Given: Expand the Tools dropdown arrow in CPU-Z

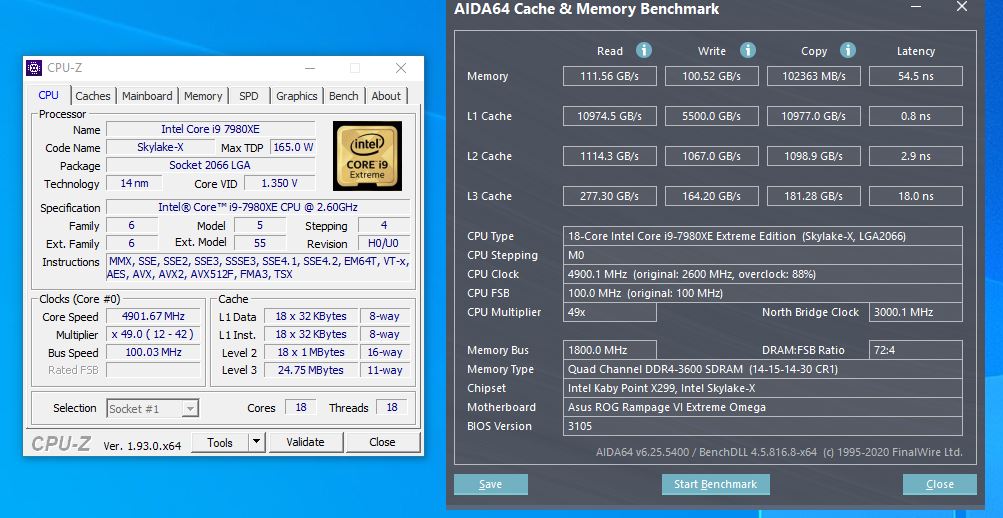Looking at the screenshot, I should [256, 442].
